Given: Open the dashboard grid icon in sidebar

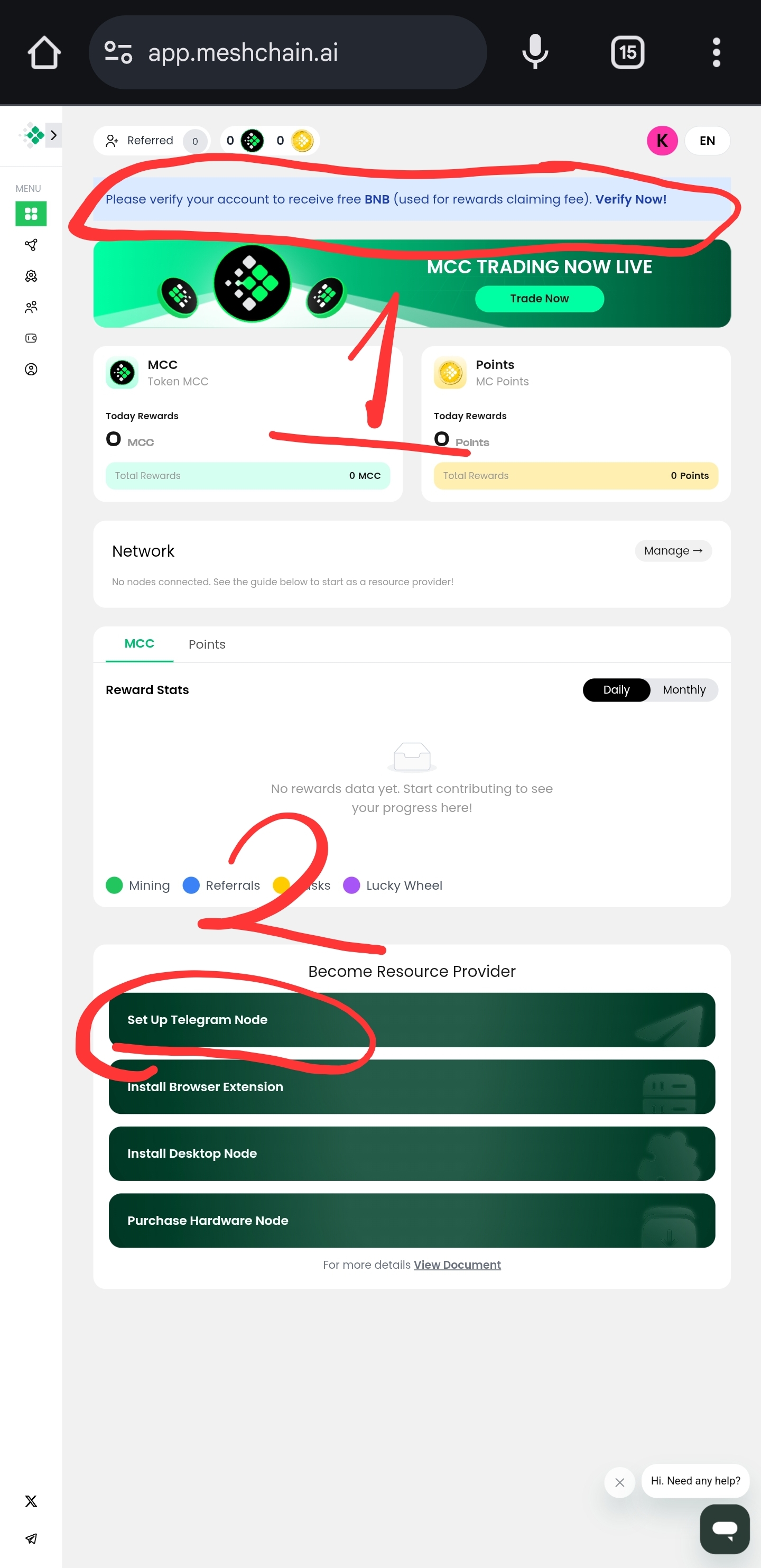Looking at the screenshot, I should tap(31, 214).
